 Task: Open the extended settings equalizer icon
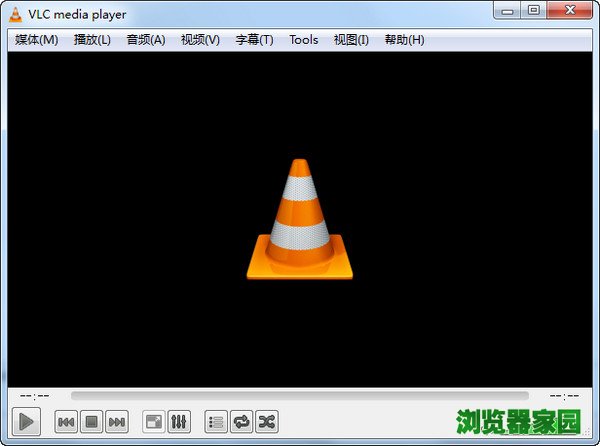click(x=179, y=422)
